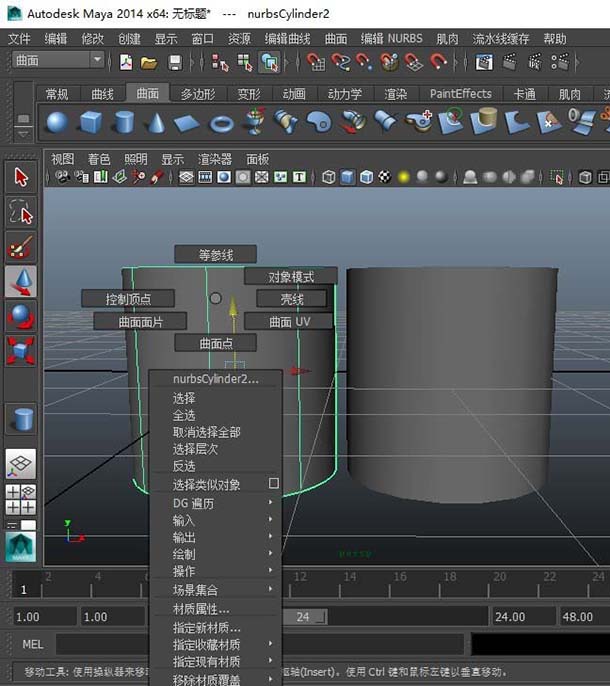Create a NURBS sphere from the shelf
Screen dimensions: 610x686
click(x=57, y=122)
